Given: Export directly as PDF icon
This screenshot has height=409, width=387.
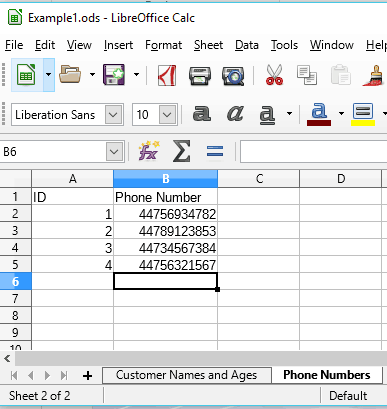Looking at the screenshot, I should click(x=167, y=75).
